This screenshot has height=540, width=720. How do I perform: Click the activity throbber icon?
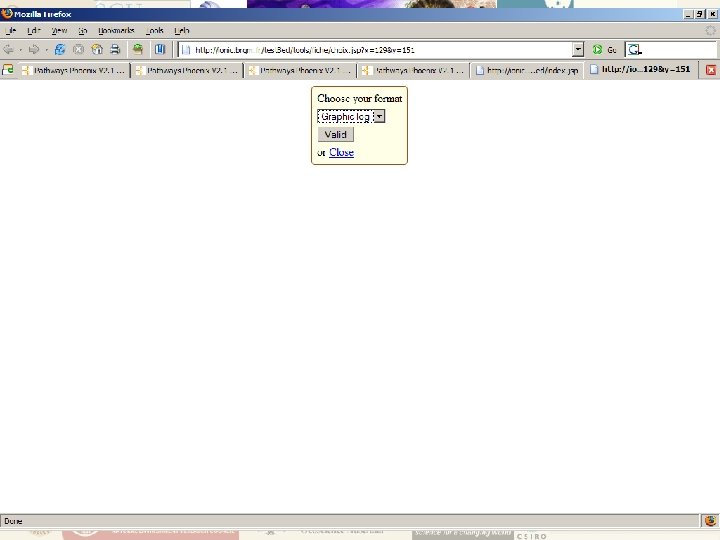click(710, 31)
